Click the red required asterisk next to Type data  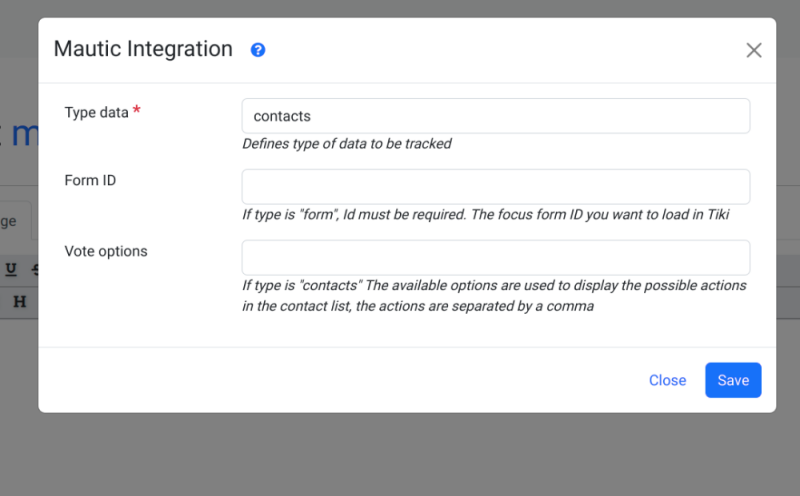point(136,110)
